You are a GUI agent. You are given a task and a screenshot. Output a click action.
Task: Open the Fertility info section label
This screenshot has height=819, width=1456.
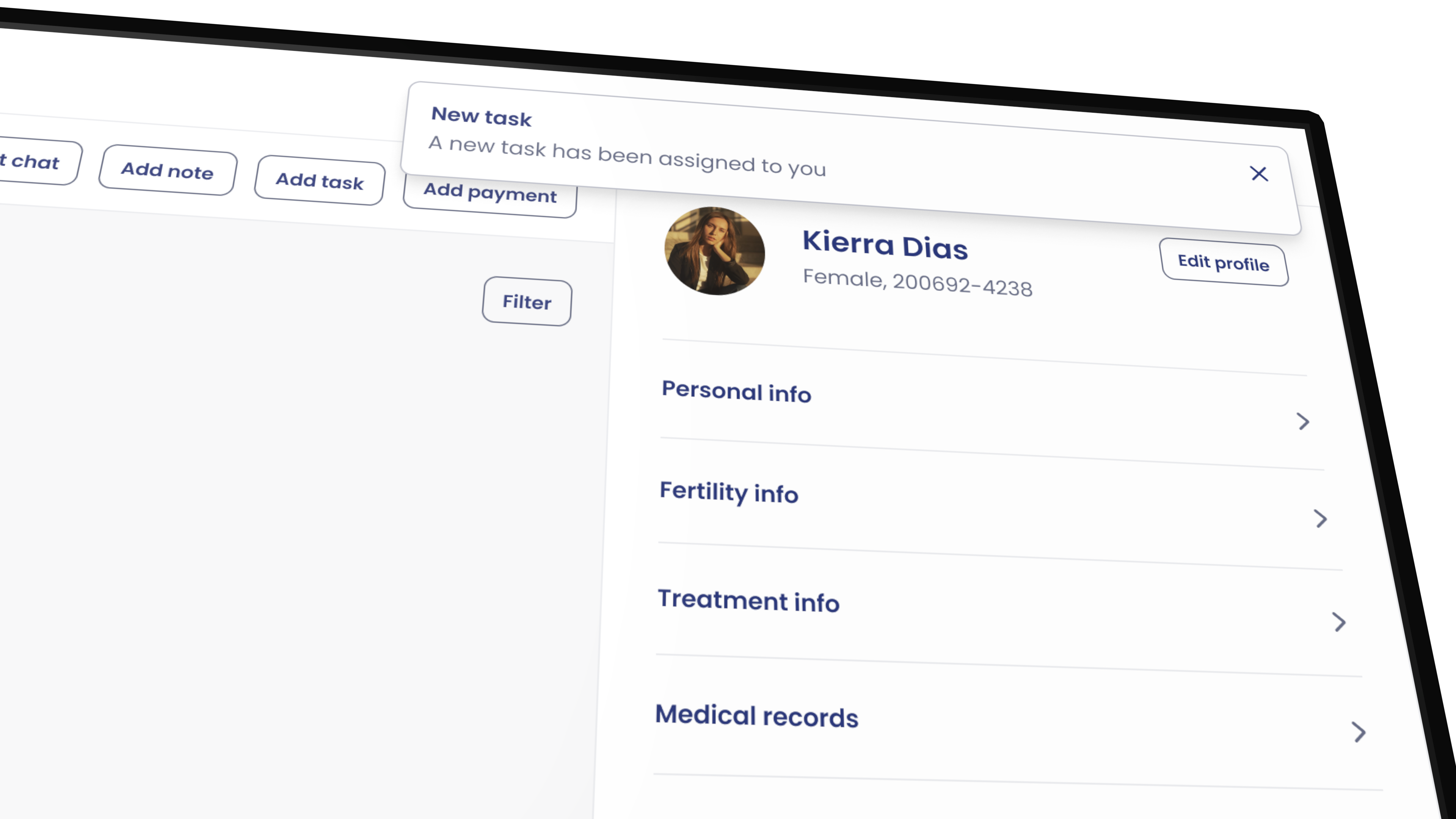click(728, 492)
